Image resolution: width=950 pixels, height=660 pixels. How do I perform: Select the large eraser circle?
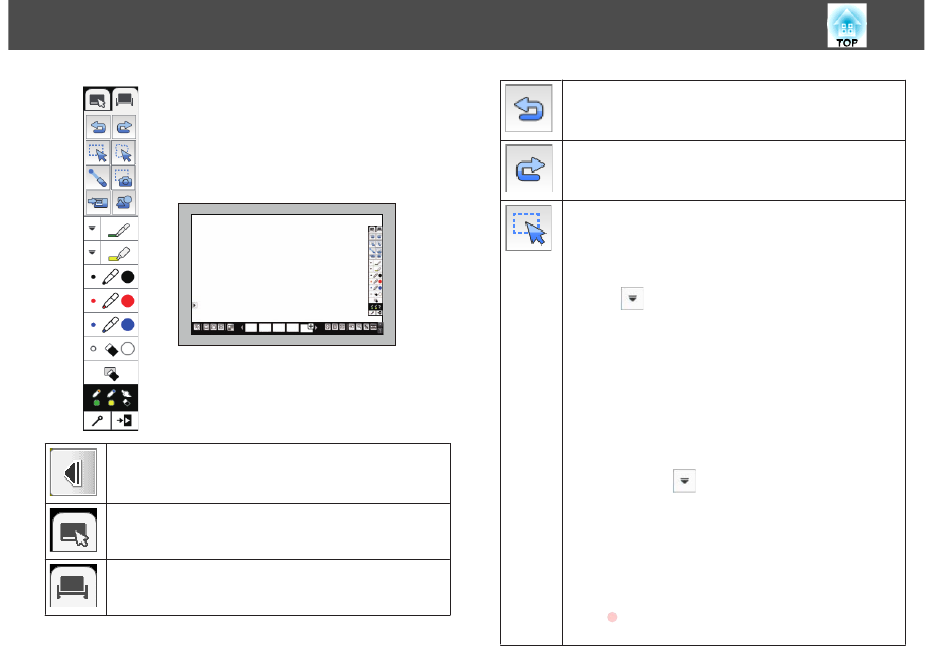pyautogui.click(x=128, y=348)
